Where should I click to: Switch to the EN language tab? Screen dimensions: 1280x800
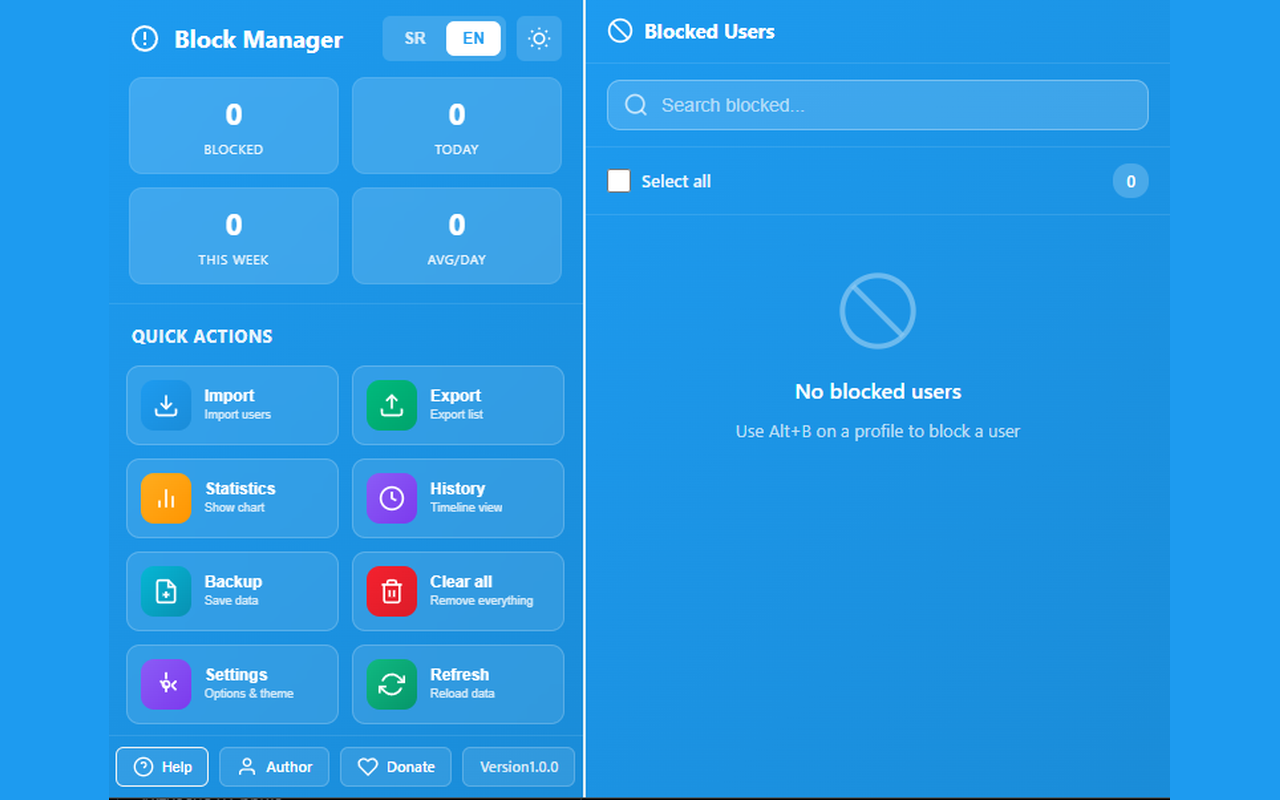pos(473,38)
